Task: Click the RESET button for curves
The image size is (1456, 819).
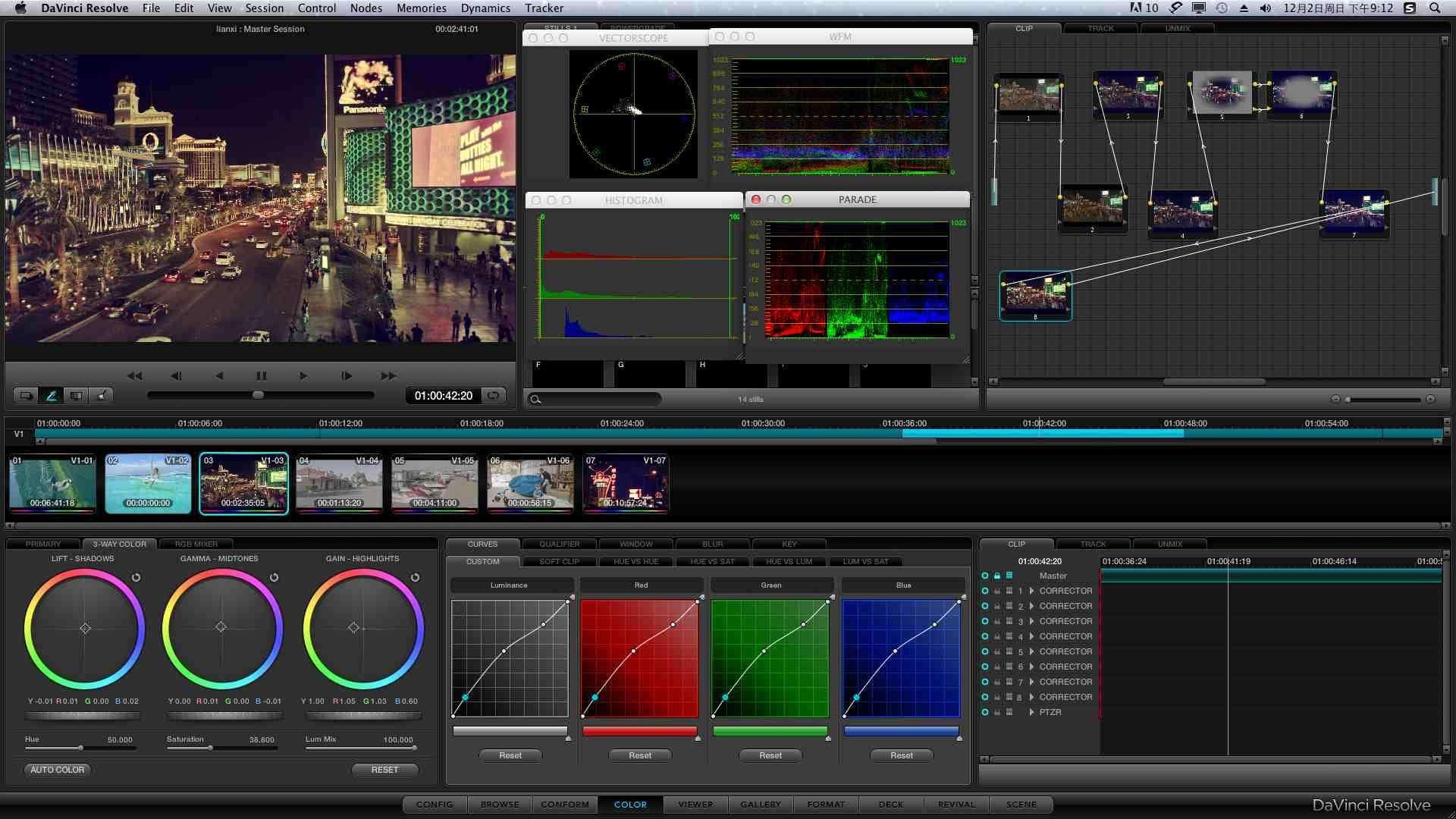Action: click(510, 754)
